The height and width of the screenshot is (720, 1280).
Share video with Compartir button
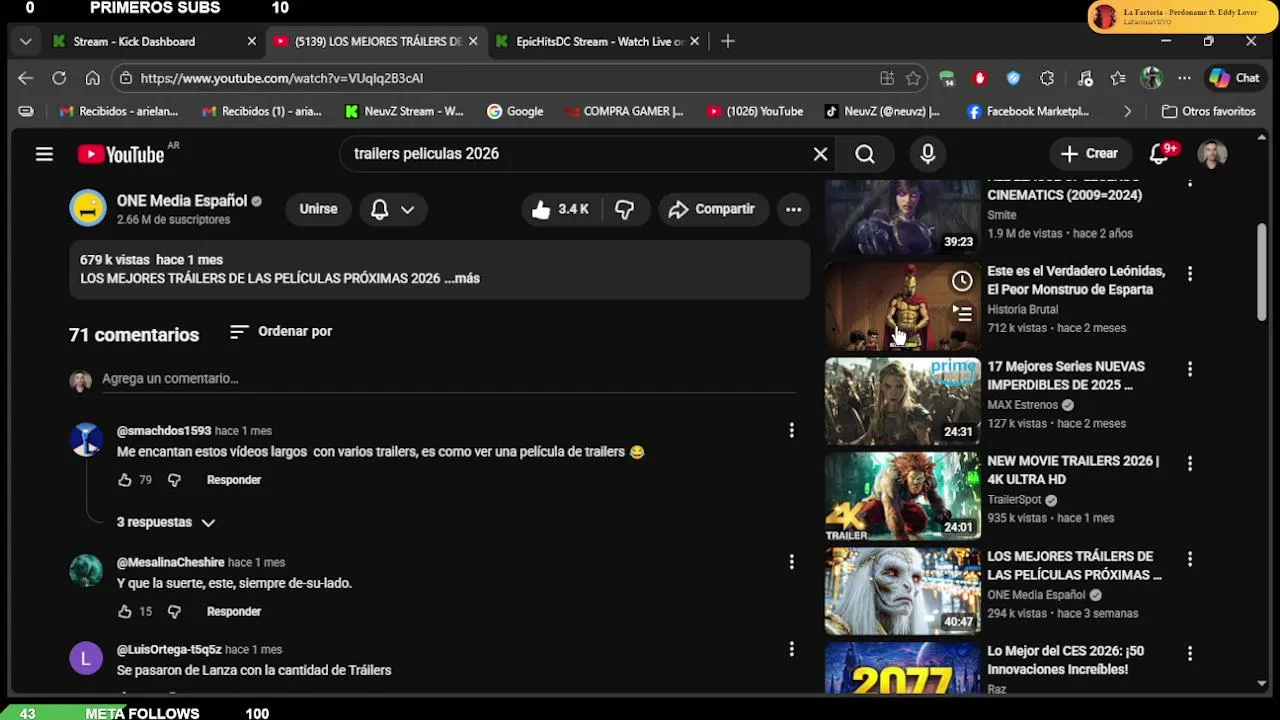pos(711,209)
